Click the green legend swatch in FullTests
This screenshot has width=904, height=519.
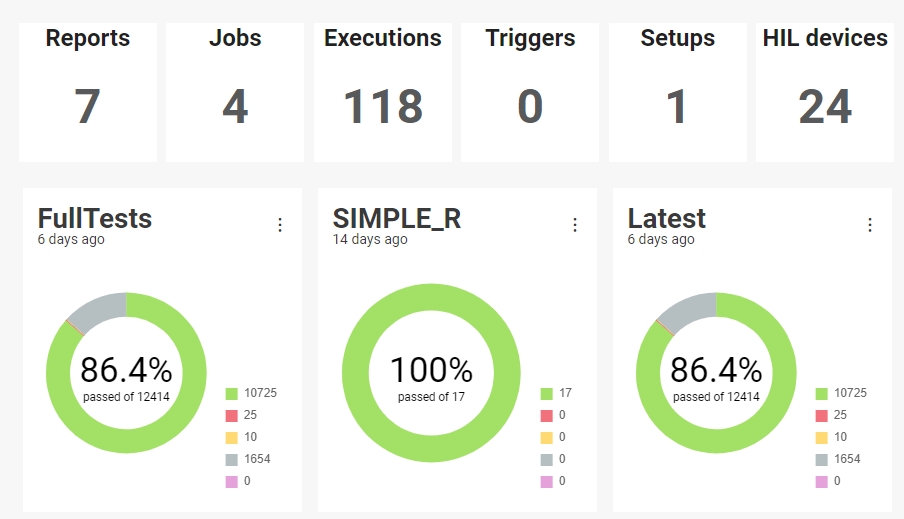click(x=231, y=394)
